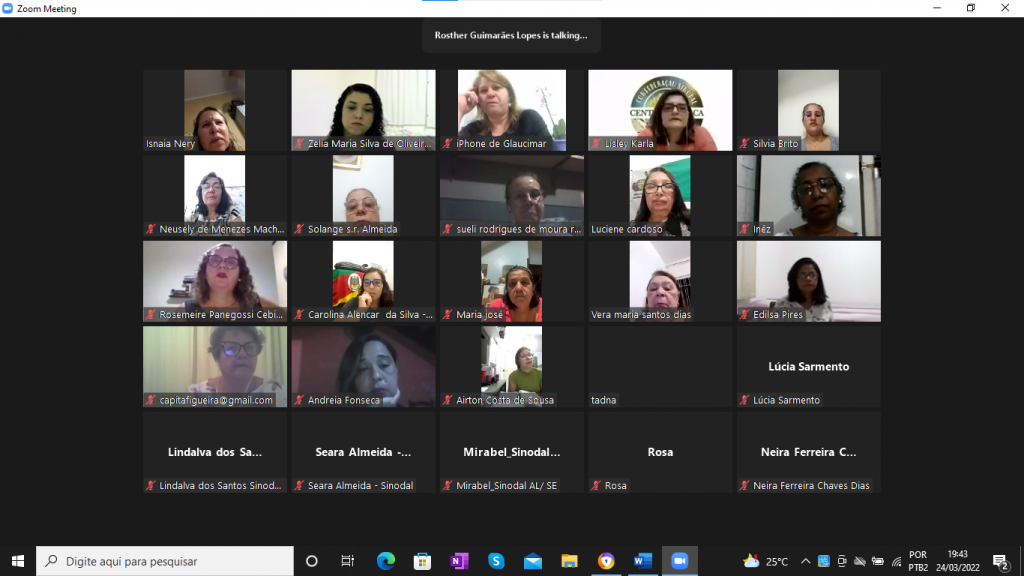Screen dimensions: 1024x576
Task: Open Microsoft Edge from the taskbar
Action: (x=386, y=561)
